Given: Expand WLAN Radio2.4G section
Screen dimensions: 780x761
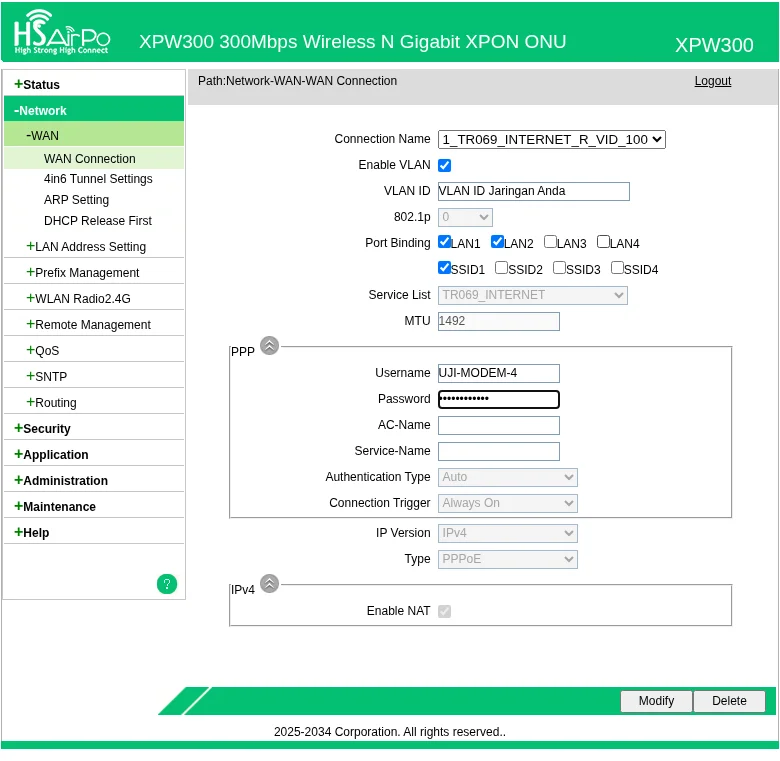Looking at the screenshot, I should point(94,298).
